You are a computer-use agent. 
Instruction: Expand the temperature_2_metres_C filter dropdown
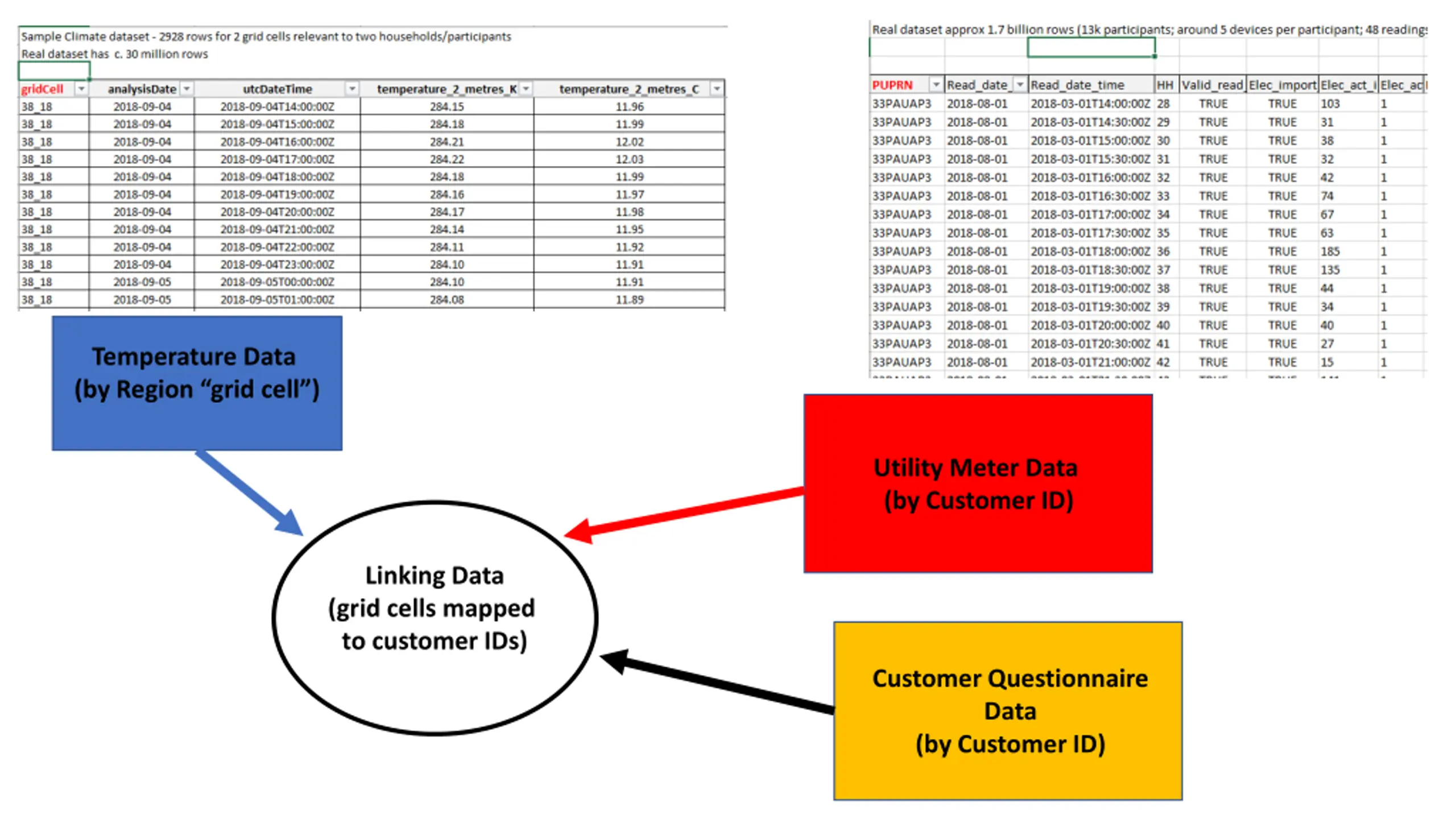[717, 89]
